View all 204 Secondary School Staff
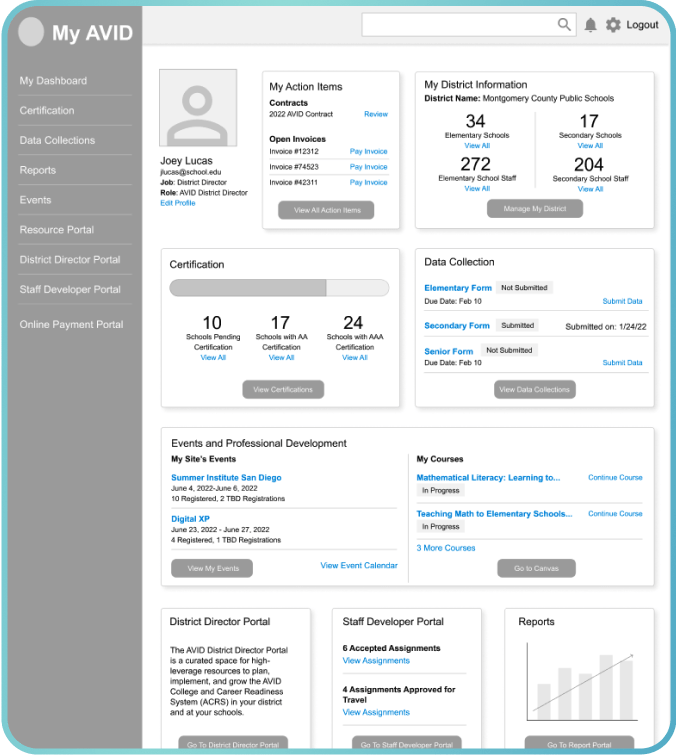Image resolution: width=676 pixels, height=755 pixels. 590,189
